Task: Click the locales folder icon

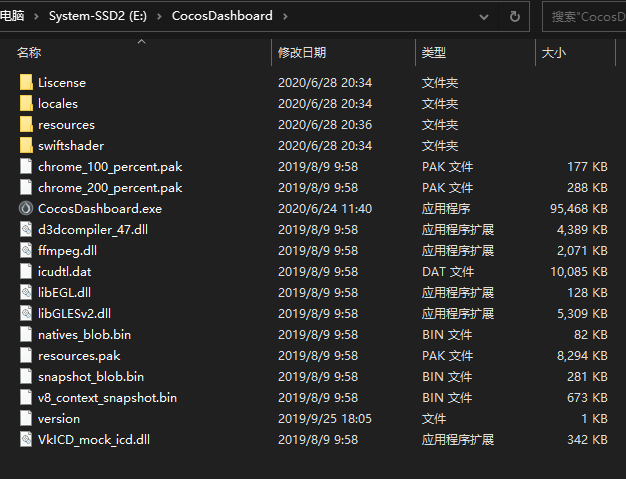Action: 26,103
